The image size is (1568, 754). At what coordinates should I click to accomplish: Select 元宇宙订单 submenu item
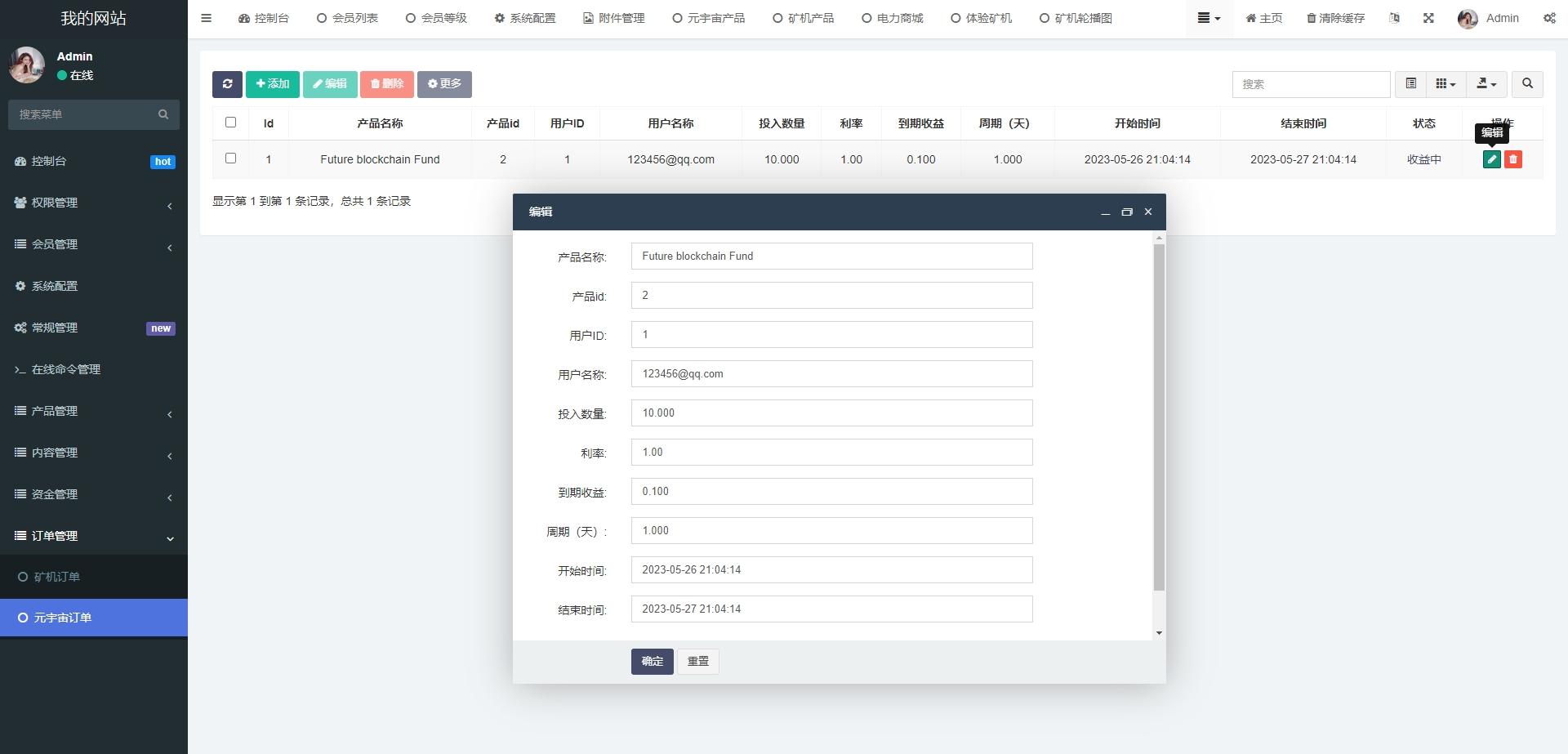94,618
